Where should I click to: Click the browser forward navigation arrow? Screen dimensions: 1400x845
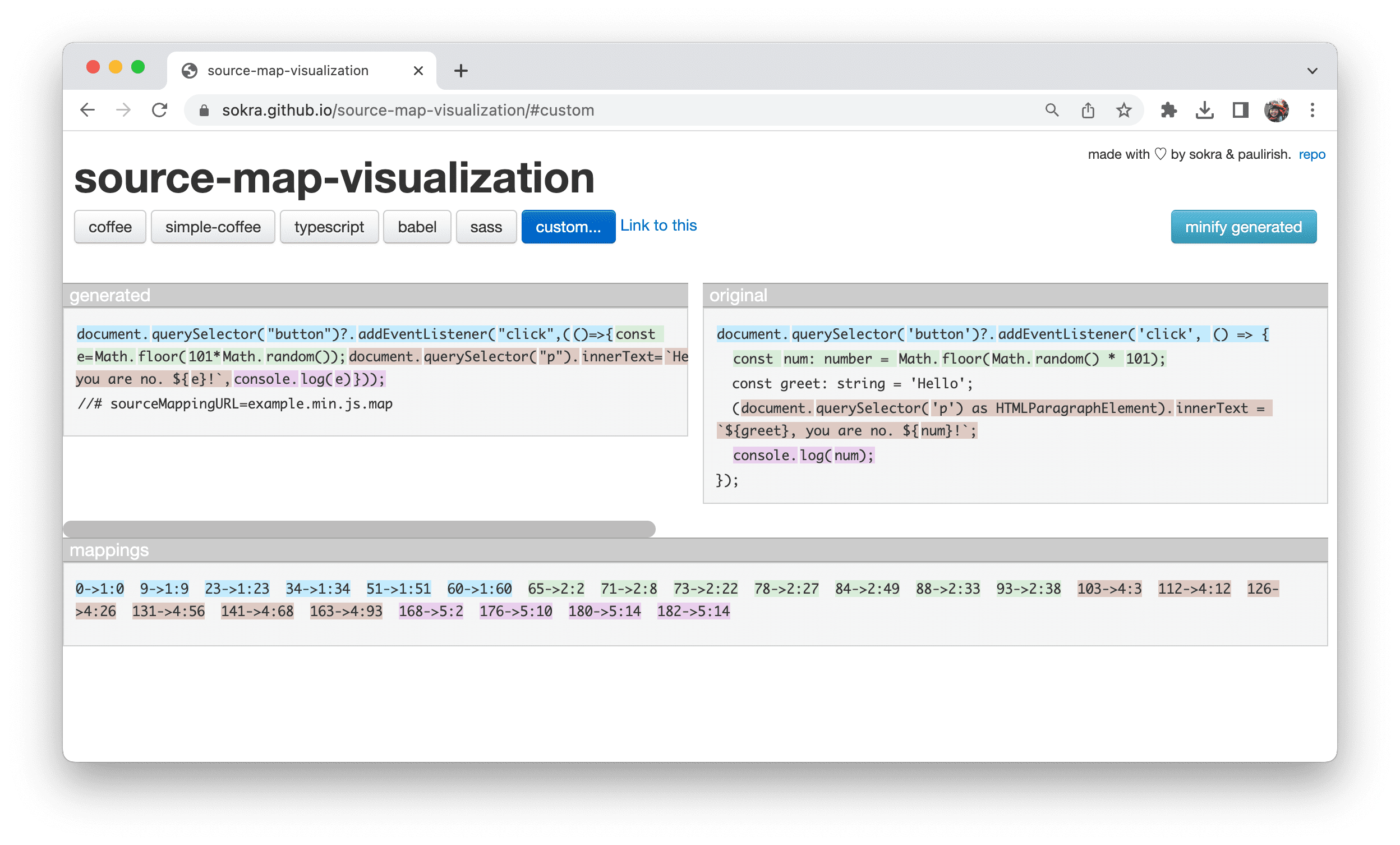tap(123, 110)
